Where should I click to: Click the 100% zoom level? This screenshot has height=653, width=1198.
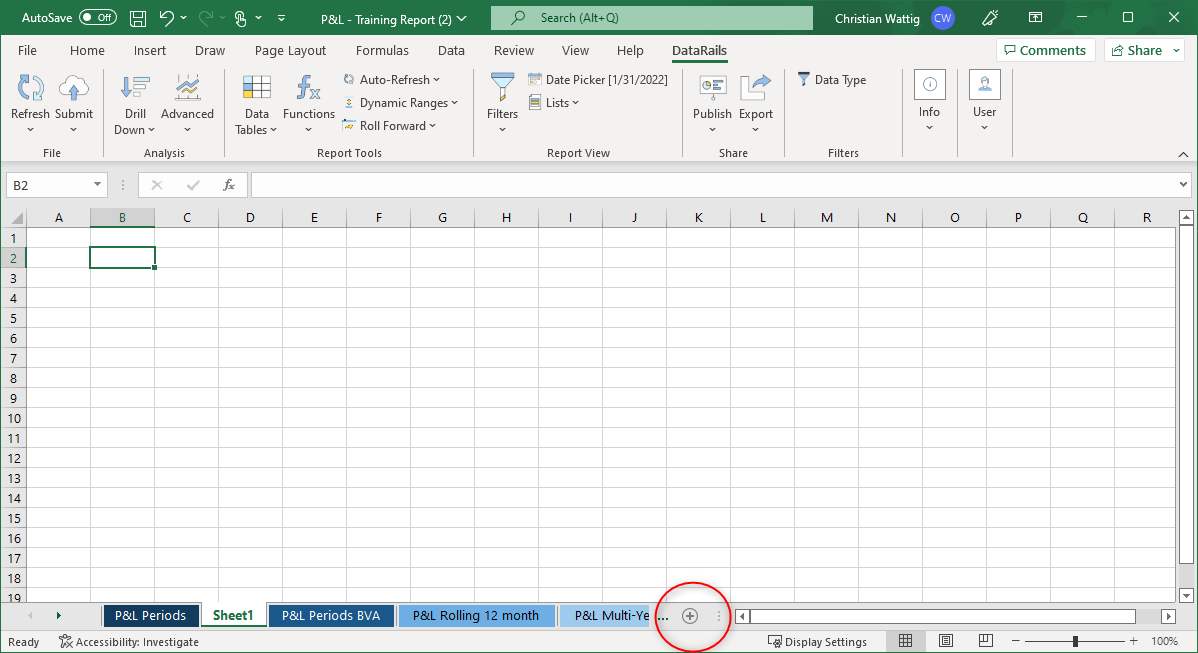(x=1164, y=642)
